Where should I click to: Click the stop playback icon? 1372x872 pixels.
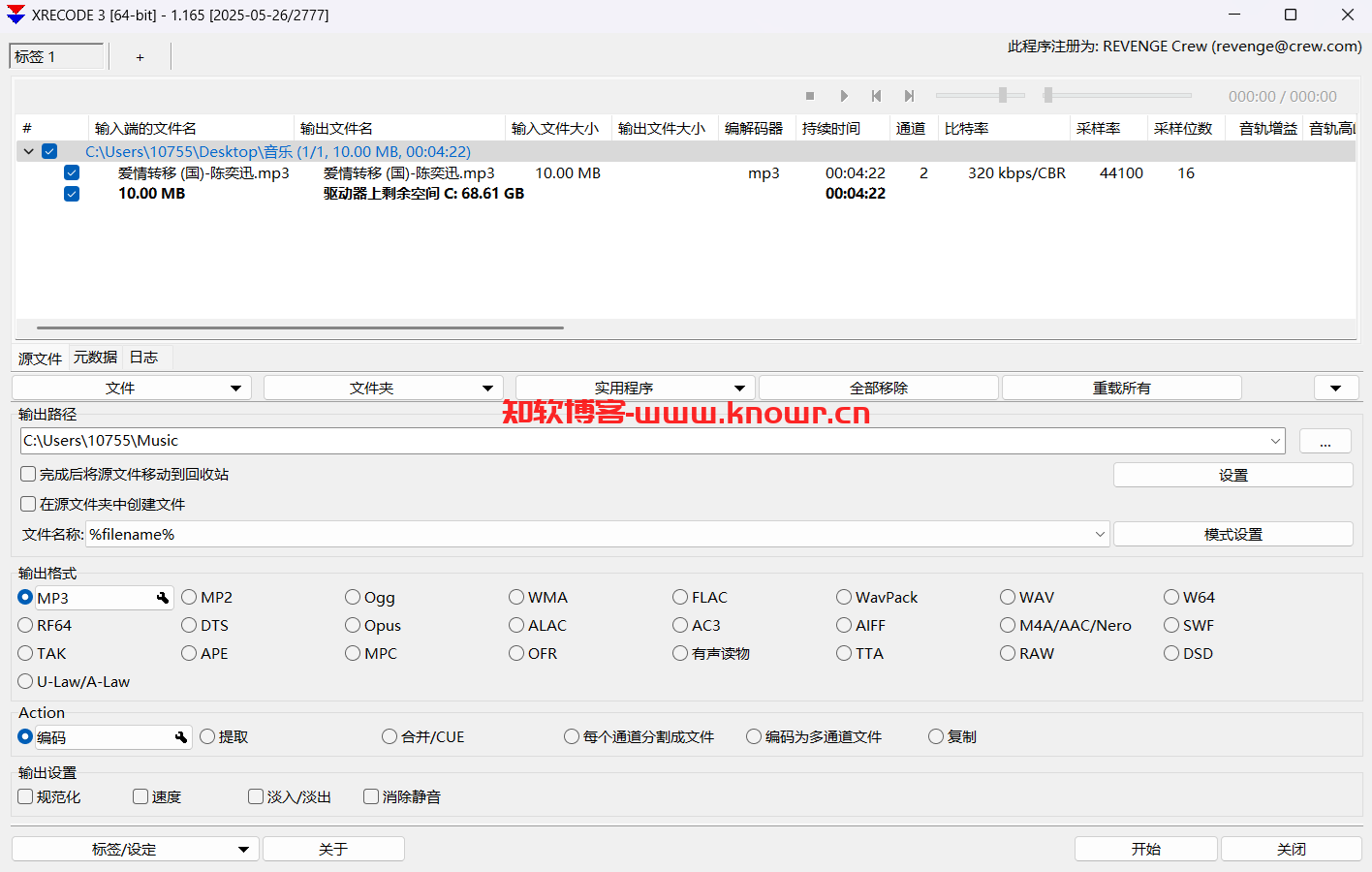tap(810, 96)
